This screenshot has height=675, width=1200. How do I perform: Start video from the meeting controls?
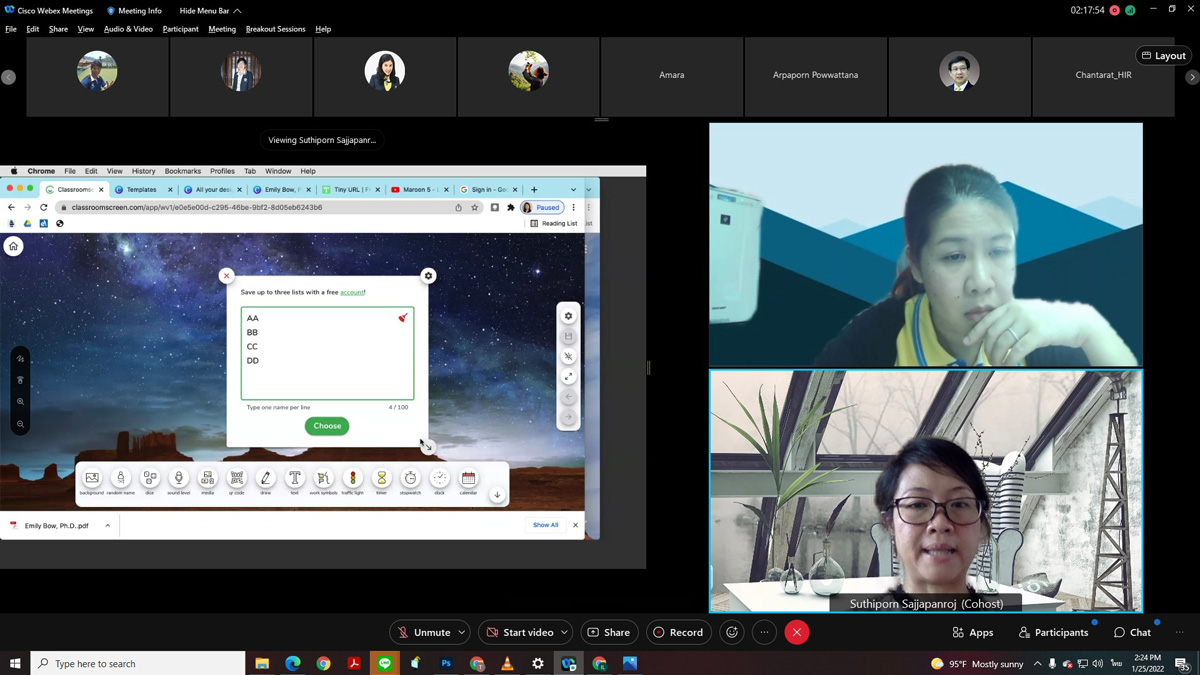click(x=519, y=632)
